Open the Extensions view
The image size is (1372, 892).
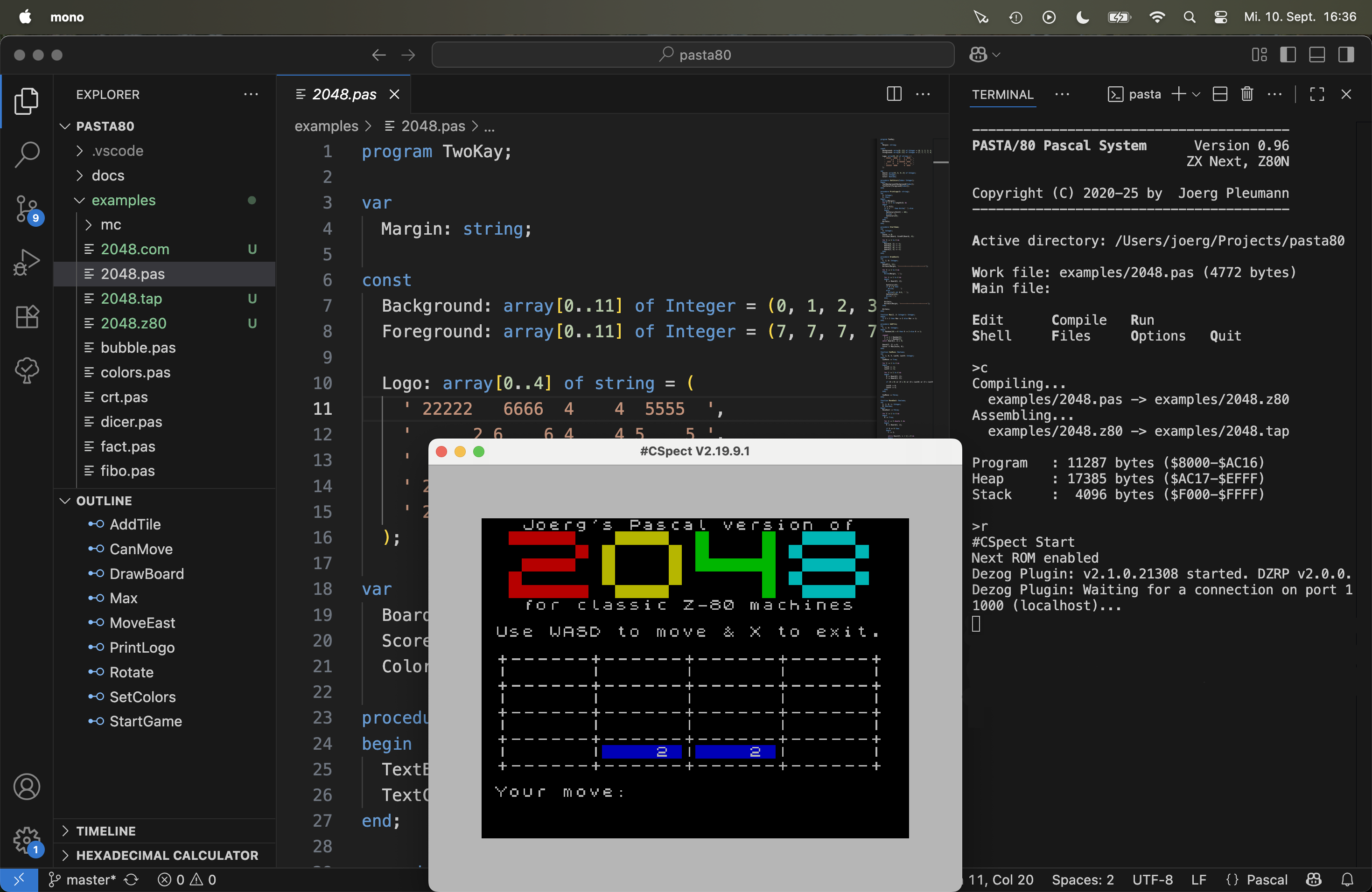click(27, 316)
